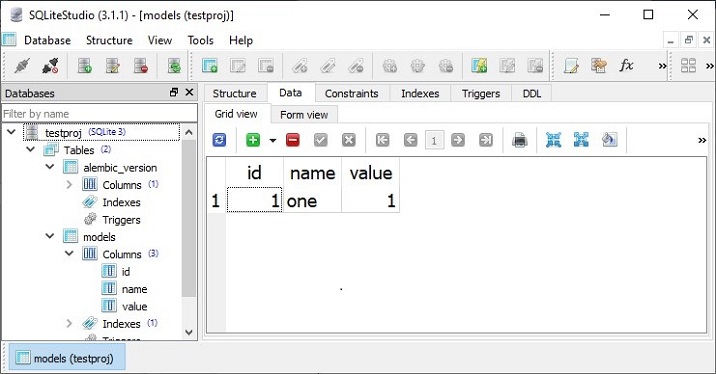Viewport: 716px width, 374px height.
Task: Click the Delete index toolbar icon
Action: (356, 66)
